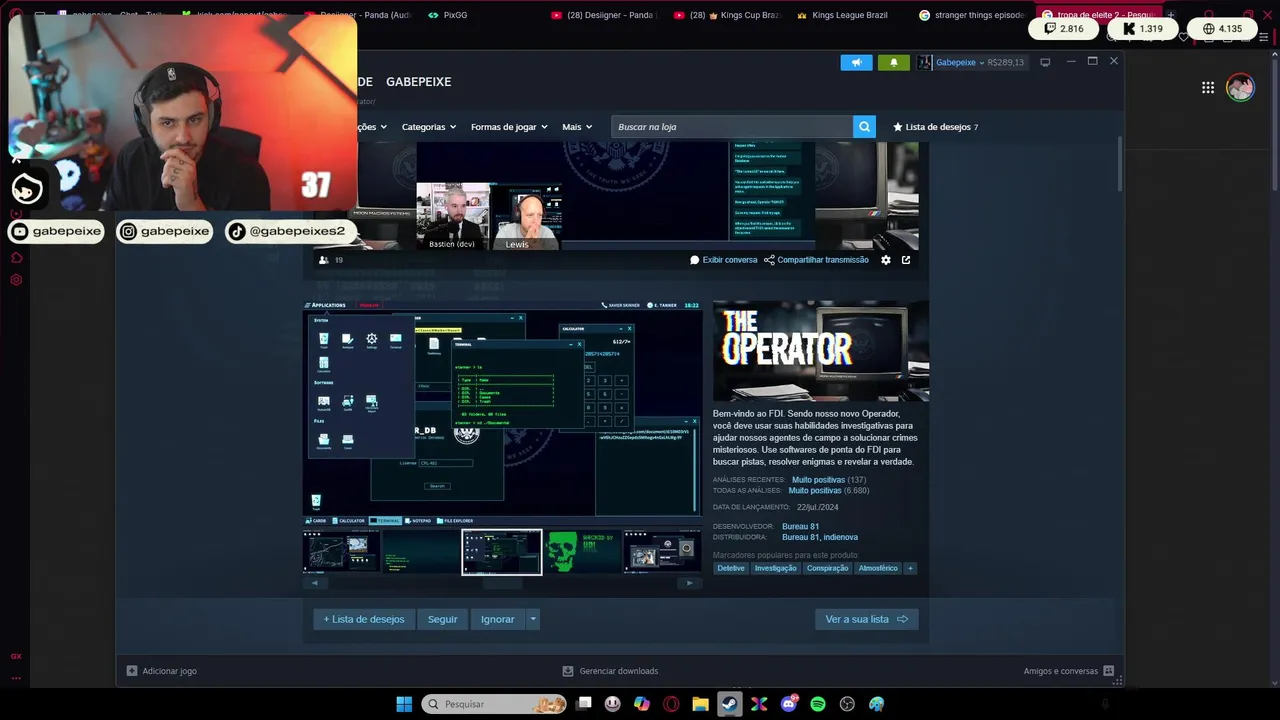Viewport: 1280px width, 720px height.
Task: Expand the Categorias store menu
Action: (x=428, y=127)
